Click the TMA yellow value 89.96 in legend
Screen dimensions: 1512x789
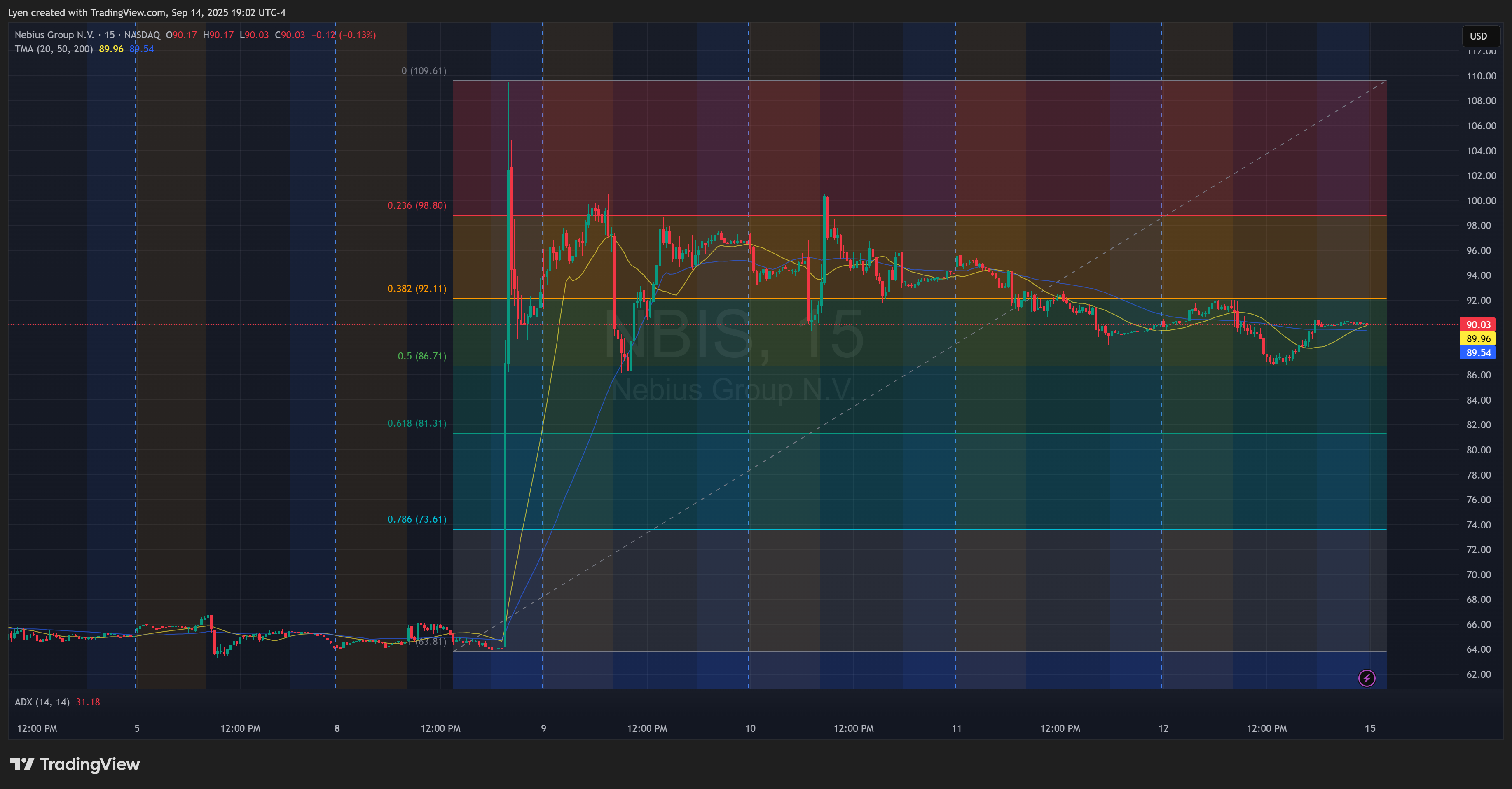[x=111, y=49]
